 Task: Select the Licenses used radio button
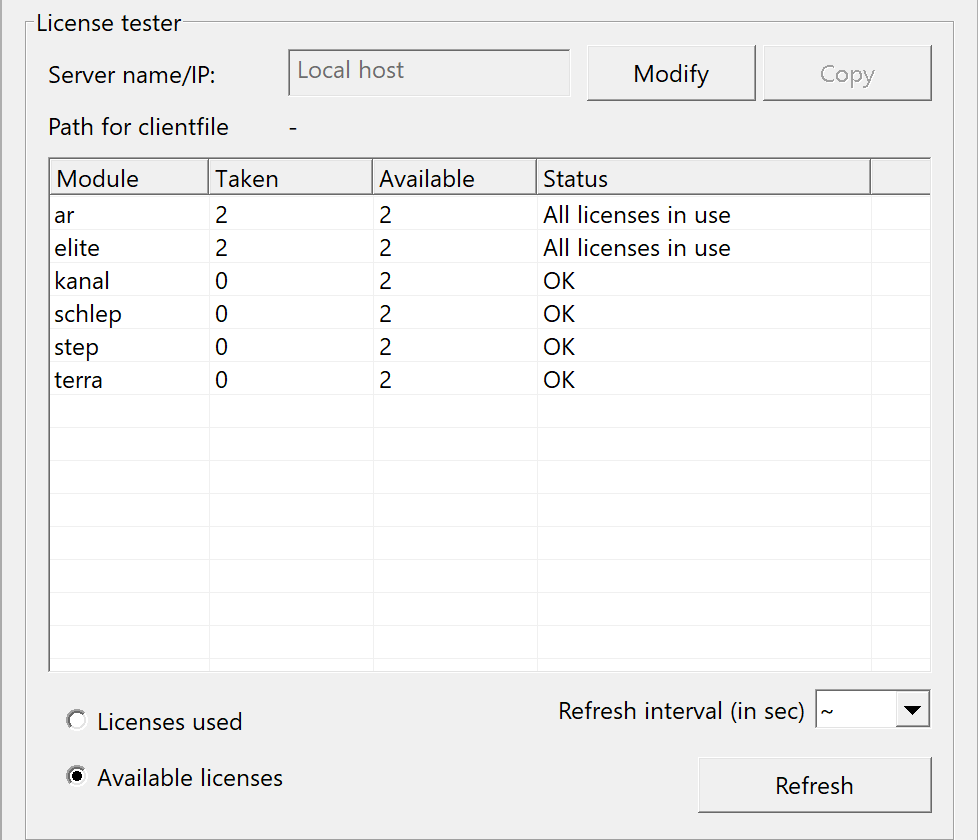pos(76,721)
